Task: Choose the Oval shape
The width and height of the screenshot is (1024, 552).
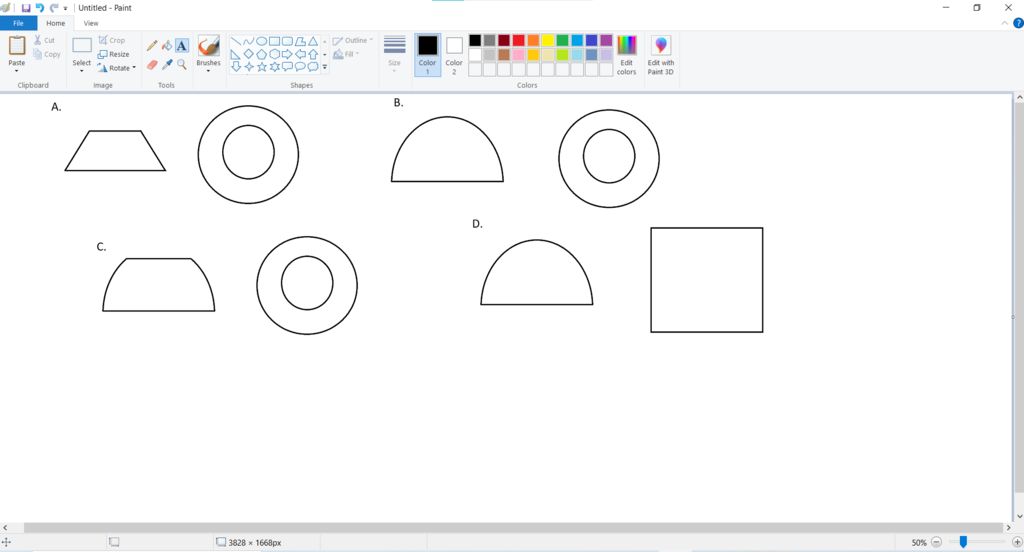Action: click(261, 41)
